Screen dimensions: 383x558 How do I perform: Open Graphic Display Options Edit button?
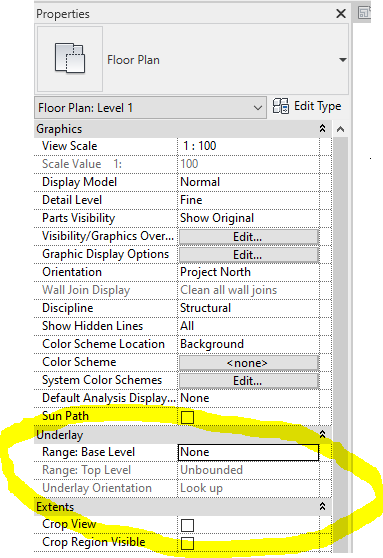pos(248,255)
